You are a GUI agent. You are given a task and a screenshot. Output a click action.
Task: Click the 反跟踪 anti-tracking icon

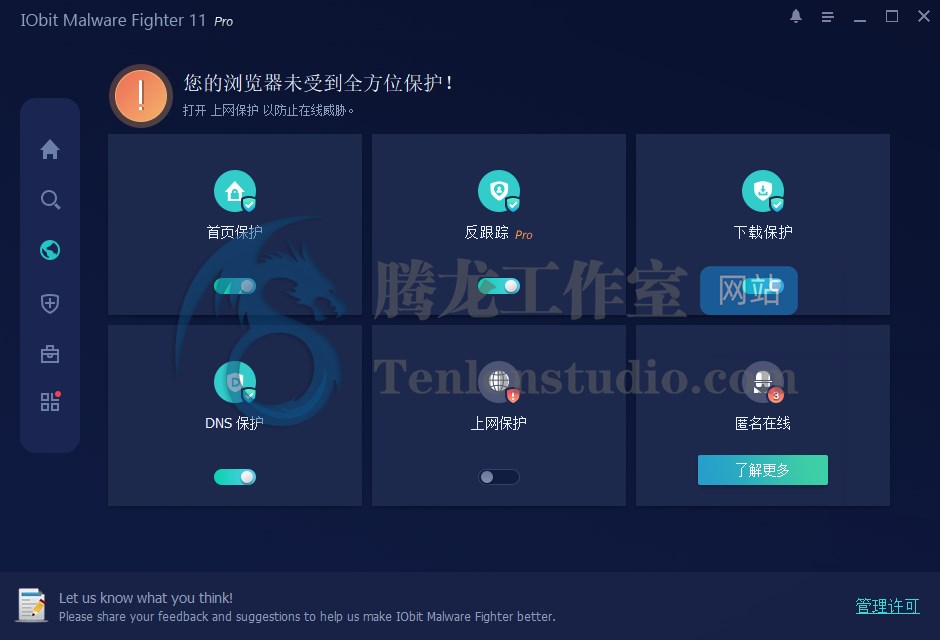(x=499, y=191)
